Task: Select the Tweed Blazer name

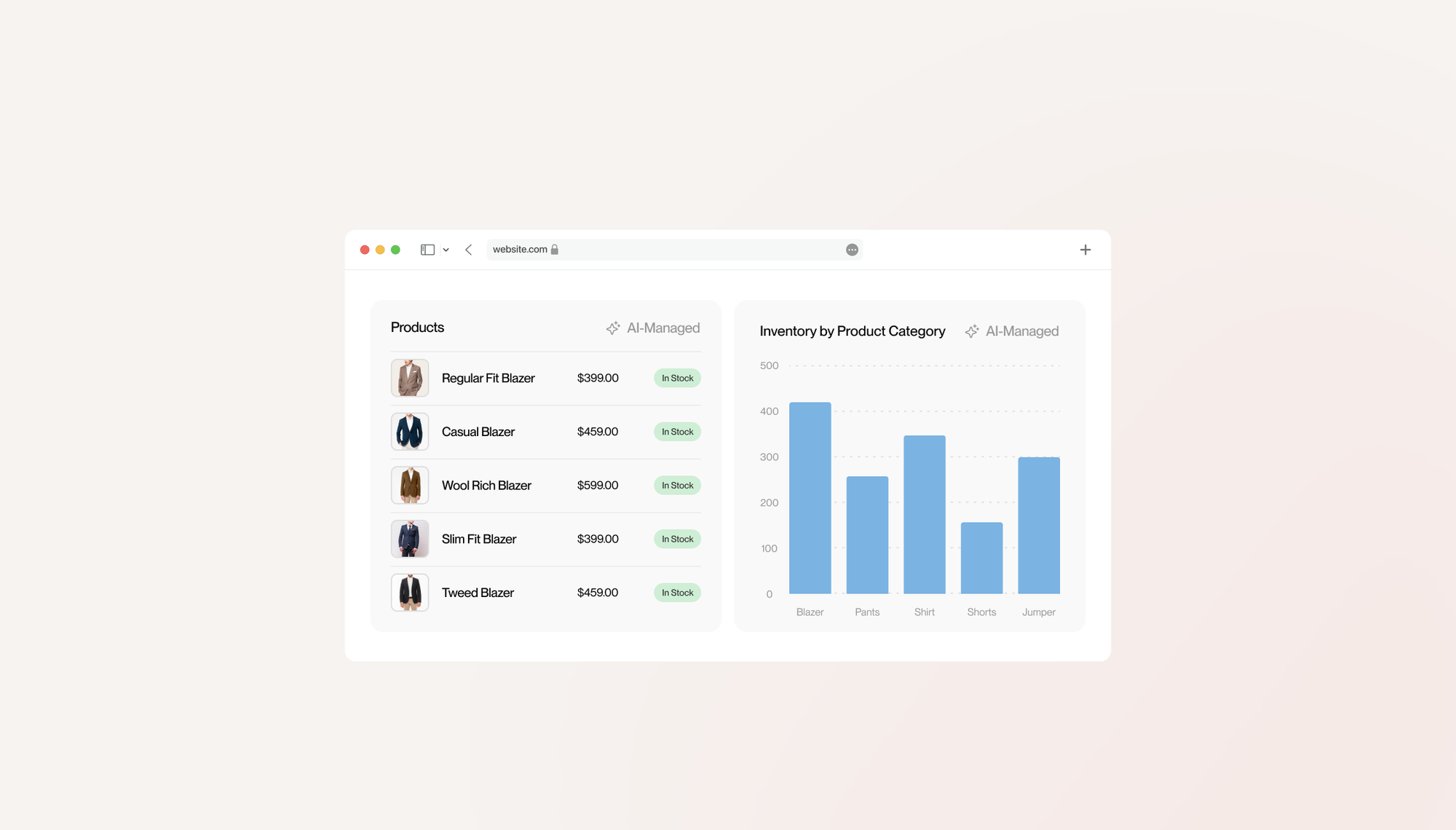Action: pyautogui.click(x=478, y=593)
